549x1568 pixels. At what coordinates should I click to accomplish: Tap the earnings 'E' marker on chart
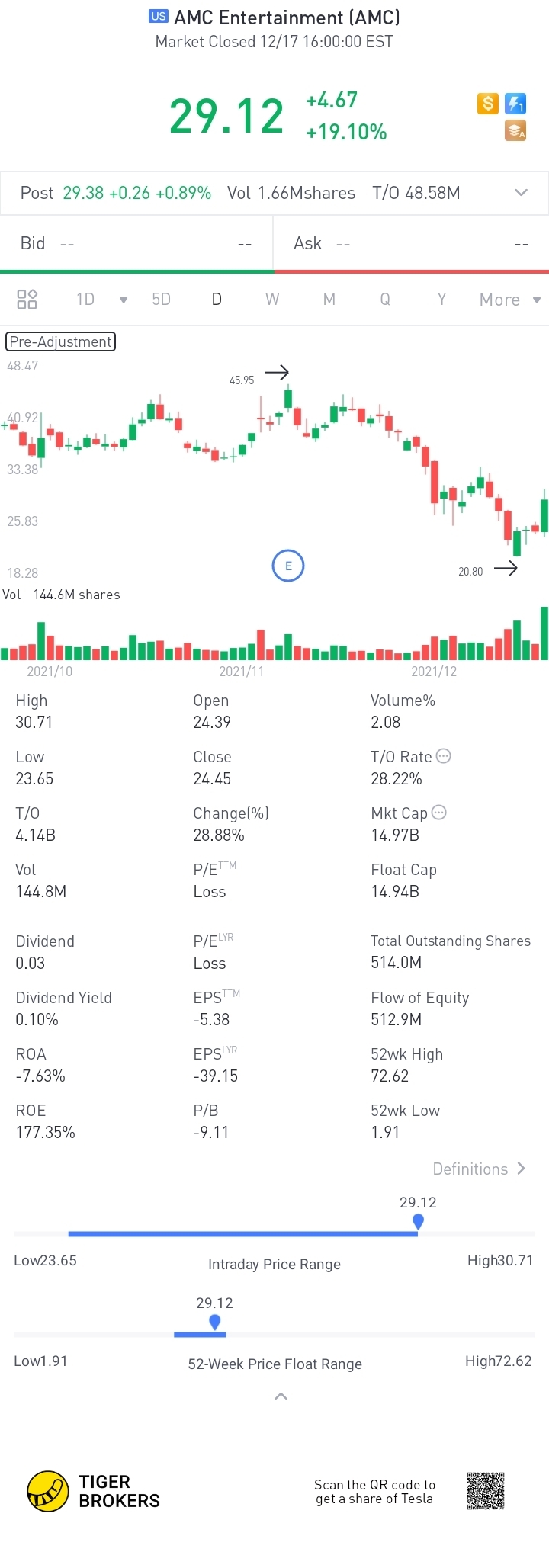288,566
